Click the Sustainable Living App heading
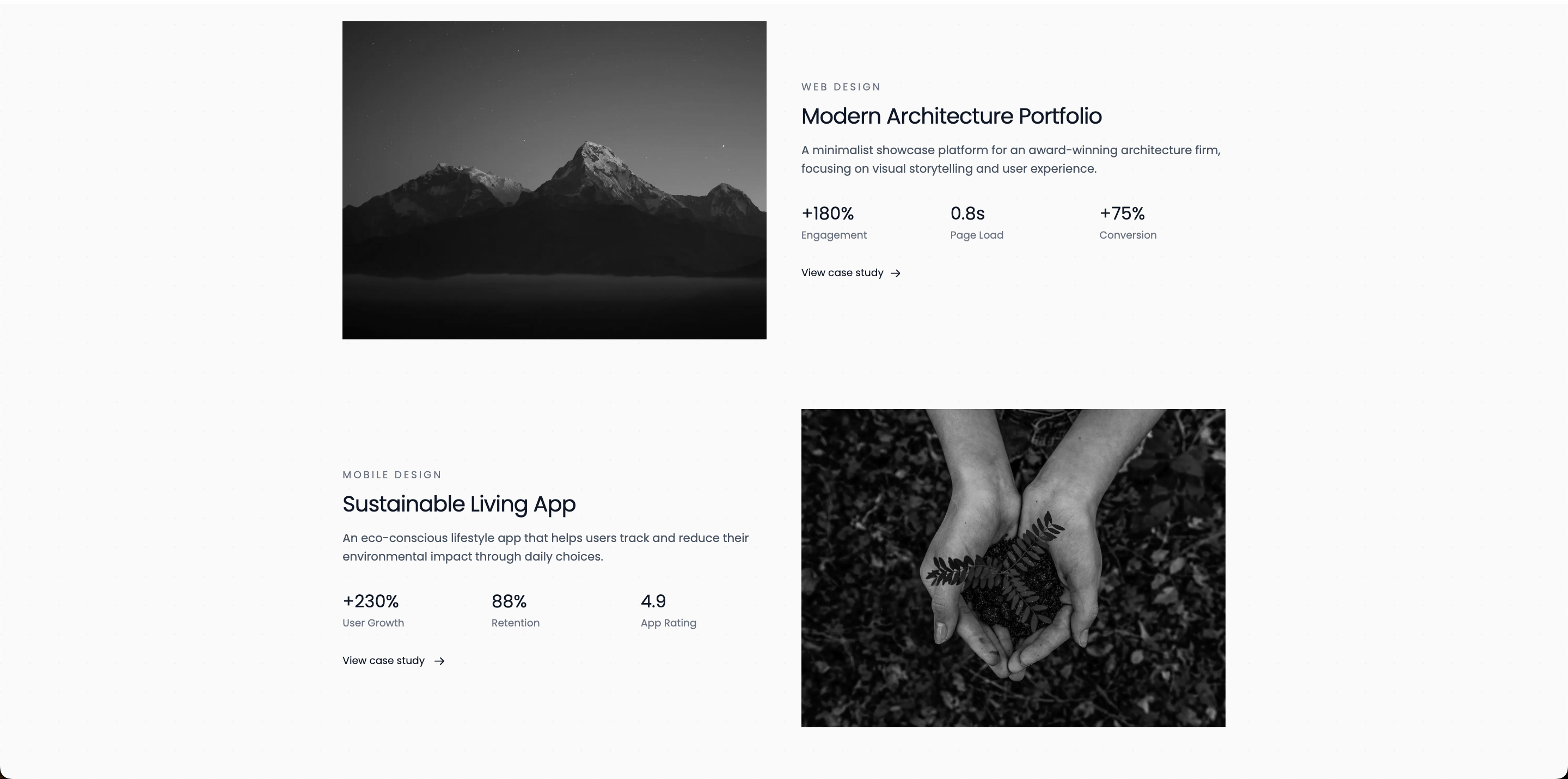Image resolution: width=1568 pixels, height=779 pixels. pyautogui.click(x=459, y=504)
